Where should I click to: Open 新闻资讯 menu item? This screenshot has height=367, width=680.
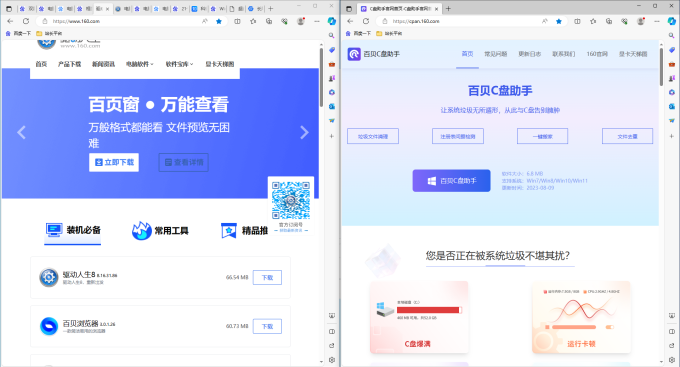(103, 64)
